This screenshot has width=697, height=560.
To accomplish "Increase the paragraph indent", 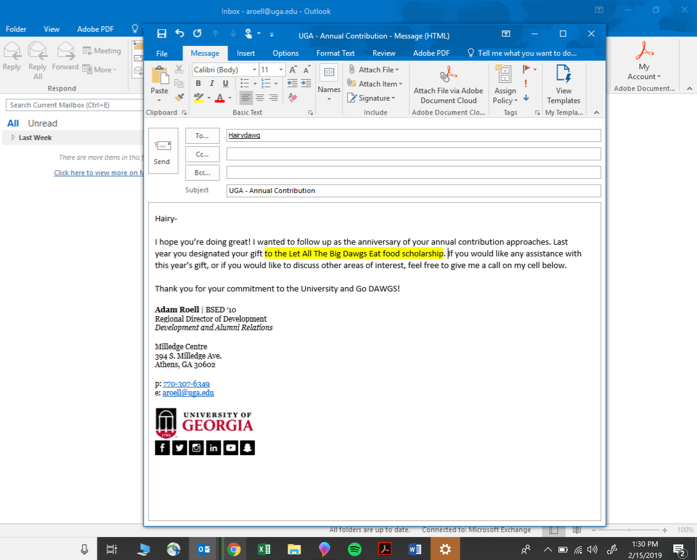I will 306,84.
